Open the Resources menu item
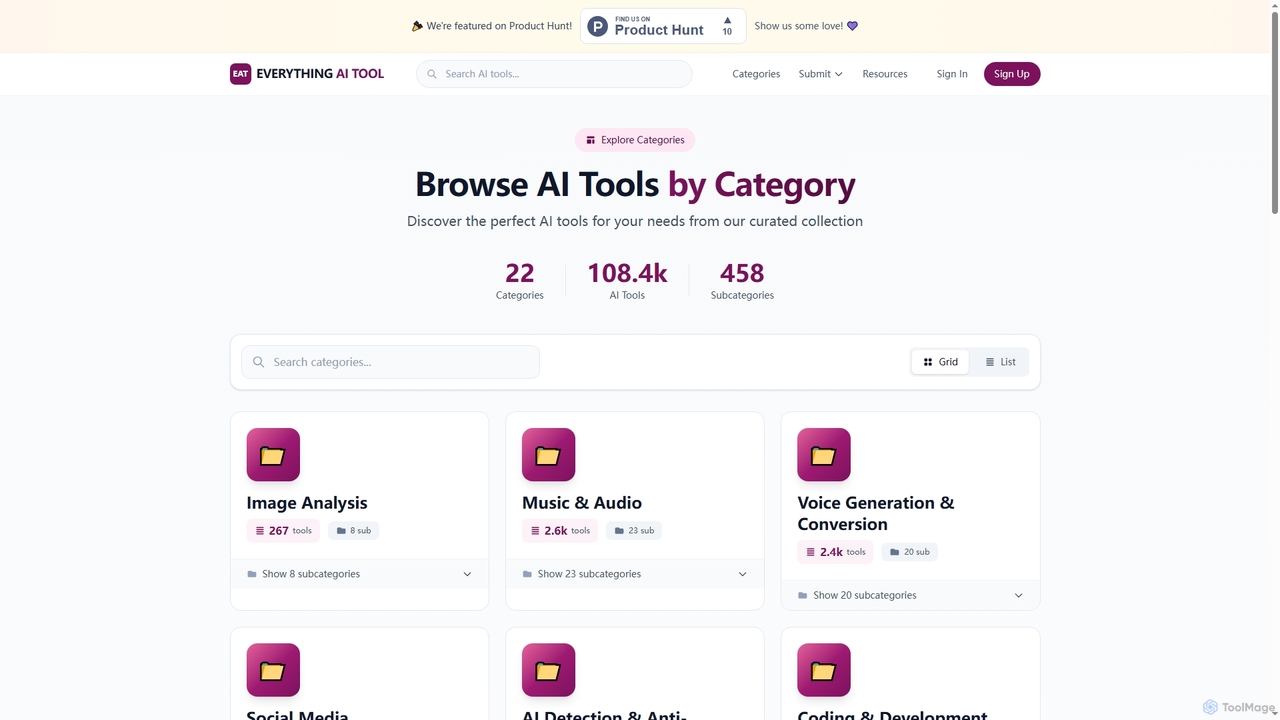The image size is (1280, 720). coord(885,74)
